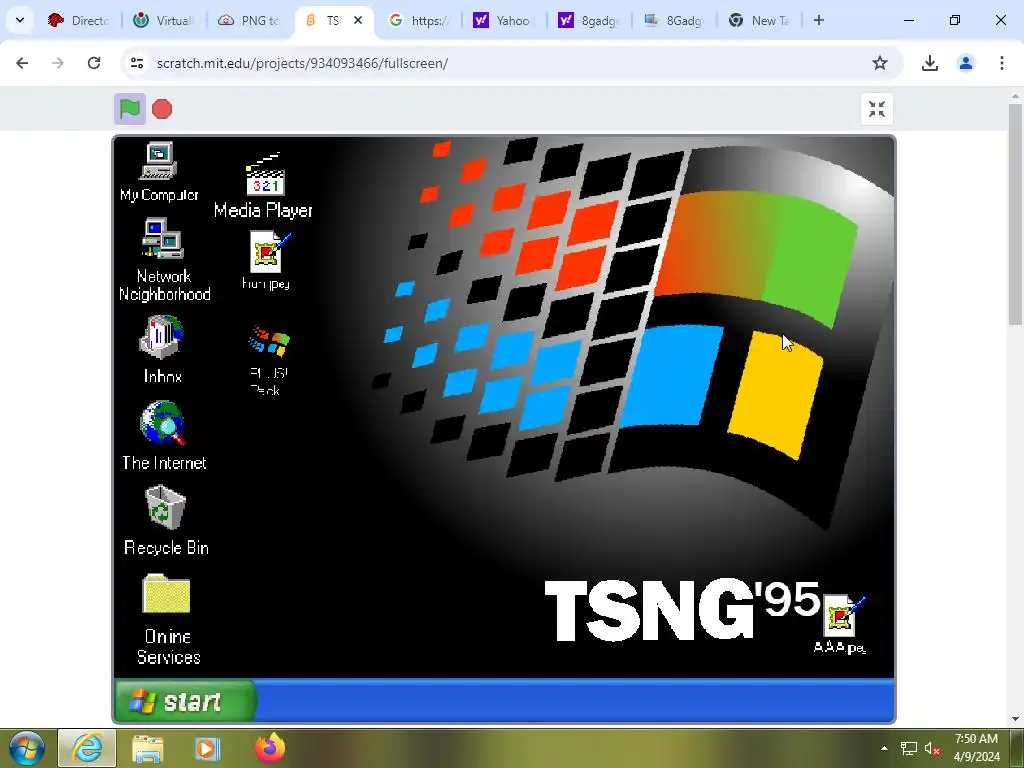The height and width of the screenshot is (768, 1024).
Task: Open Chrome downloads
Action: [929, 63]
